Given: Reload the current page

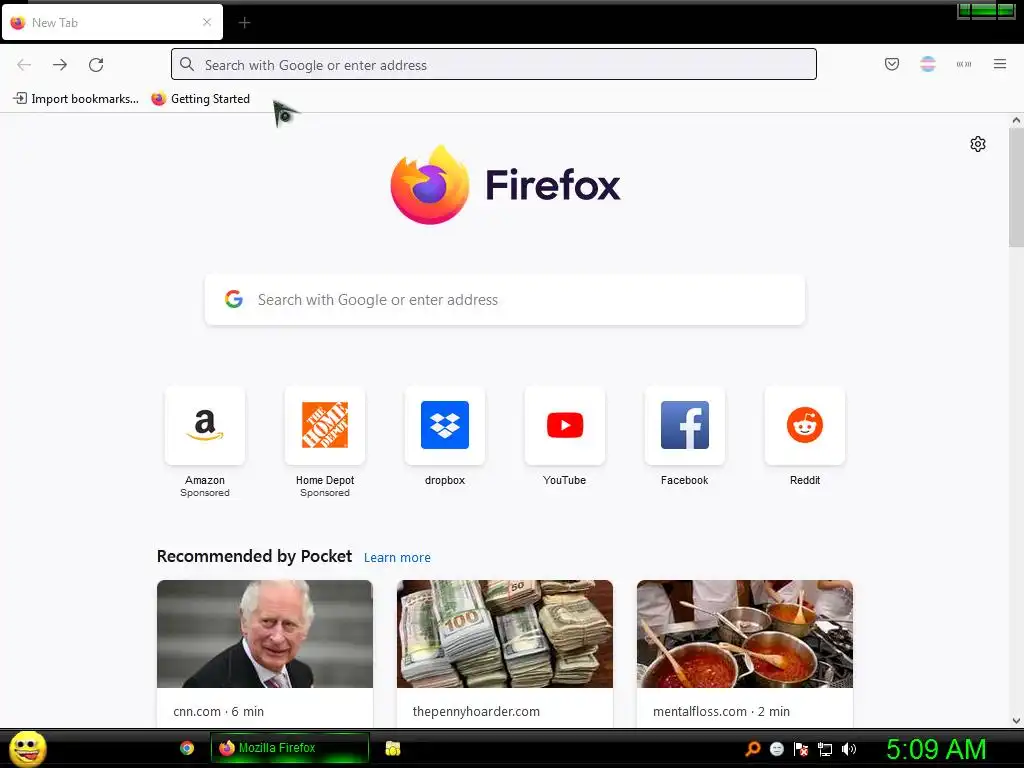Looking at the screenshot, I should point(96,65).
